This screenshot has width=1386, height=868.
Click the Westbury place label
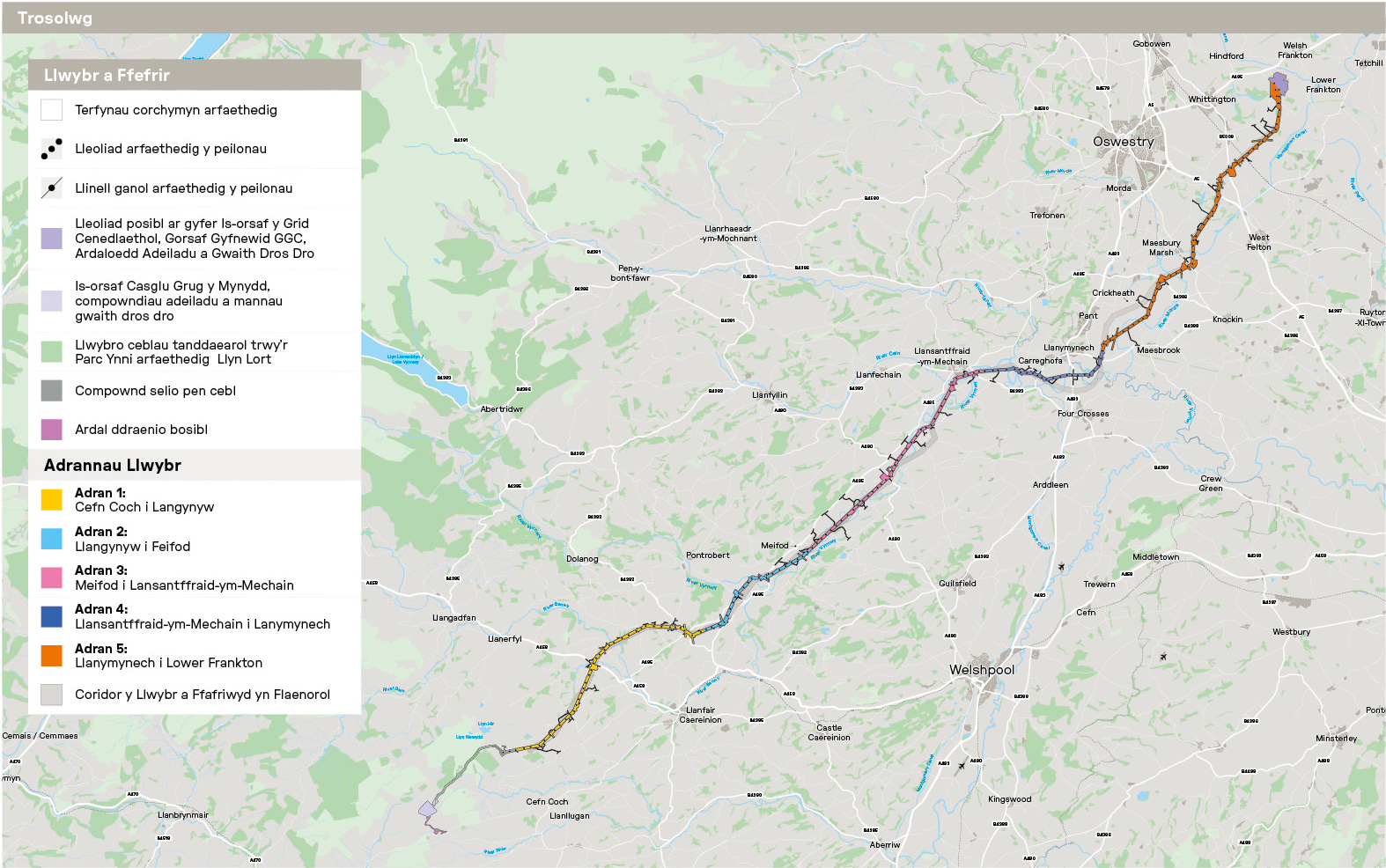[x=1291, y=632]
